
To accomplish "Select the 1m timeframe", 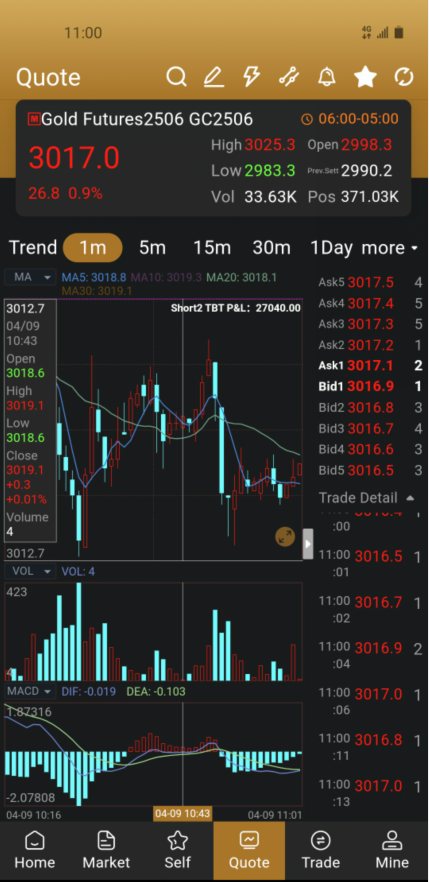I will pos(93,248).
